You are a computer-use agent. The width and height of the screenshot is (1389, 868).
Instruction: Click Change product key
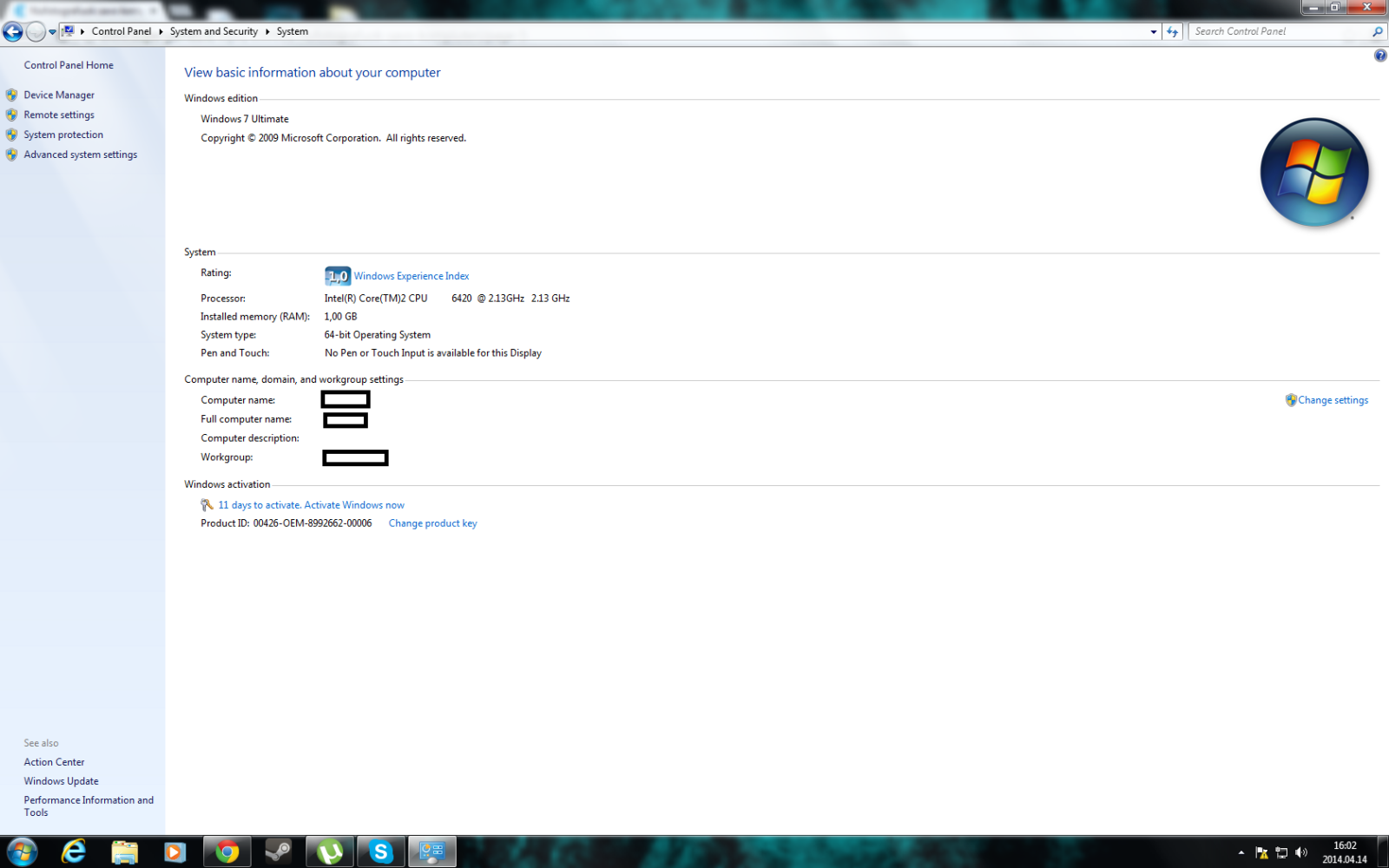[432, 523]
